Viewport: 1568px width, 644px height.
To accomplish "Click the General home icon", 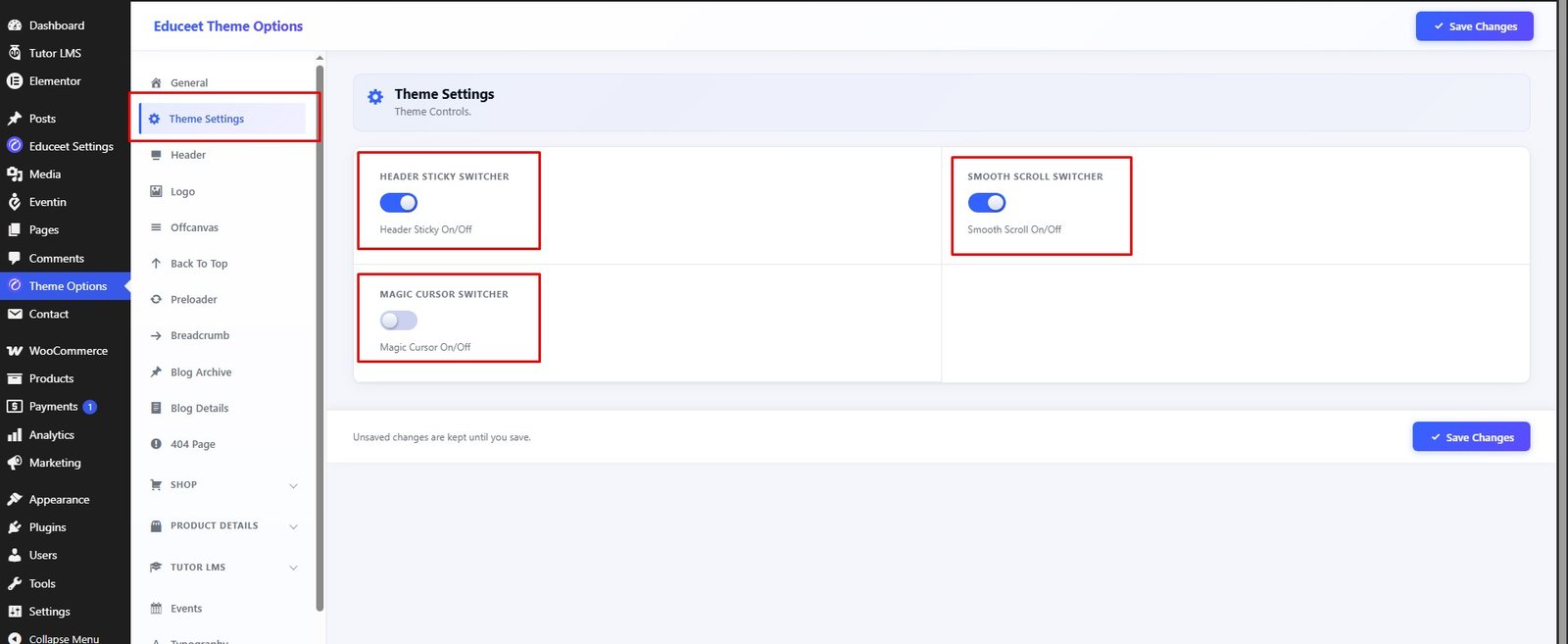I will pos(156,83).
